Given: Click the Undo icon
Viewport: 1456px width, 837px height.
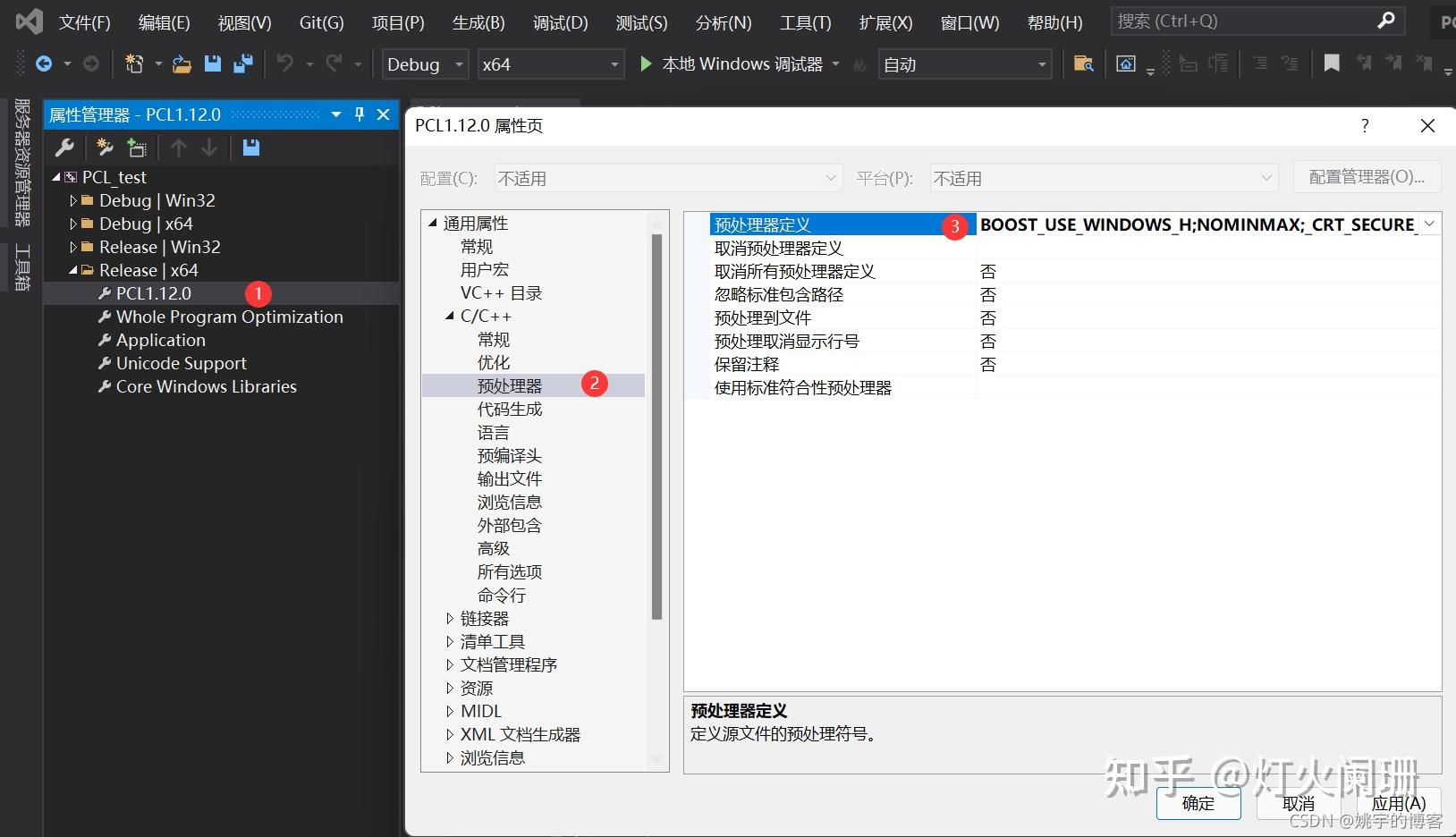Looking at the screenshot, I should [284, 63].
